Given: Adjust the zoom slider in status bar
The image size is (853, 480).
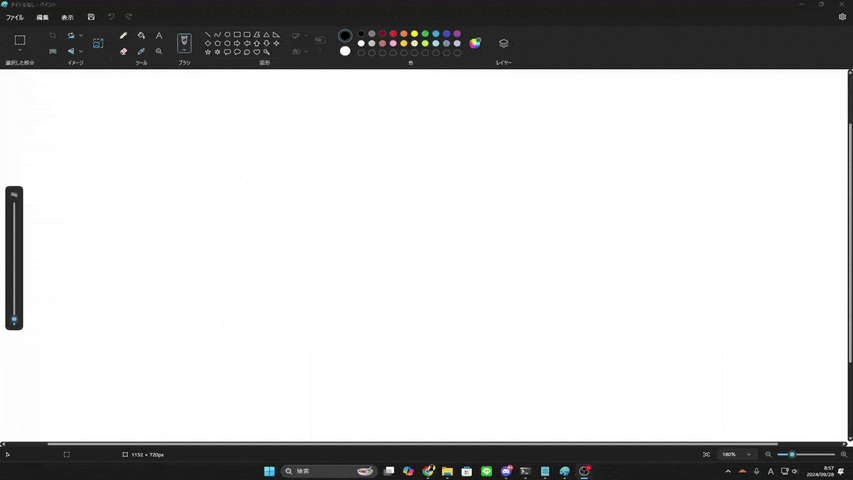Looking at the screenshot, I should (x=806, y=454).
